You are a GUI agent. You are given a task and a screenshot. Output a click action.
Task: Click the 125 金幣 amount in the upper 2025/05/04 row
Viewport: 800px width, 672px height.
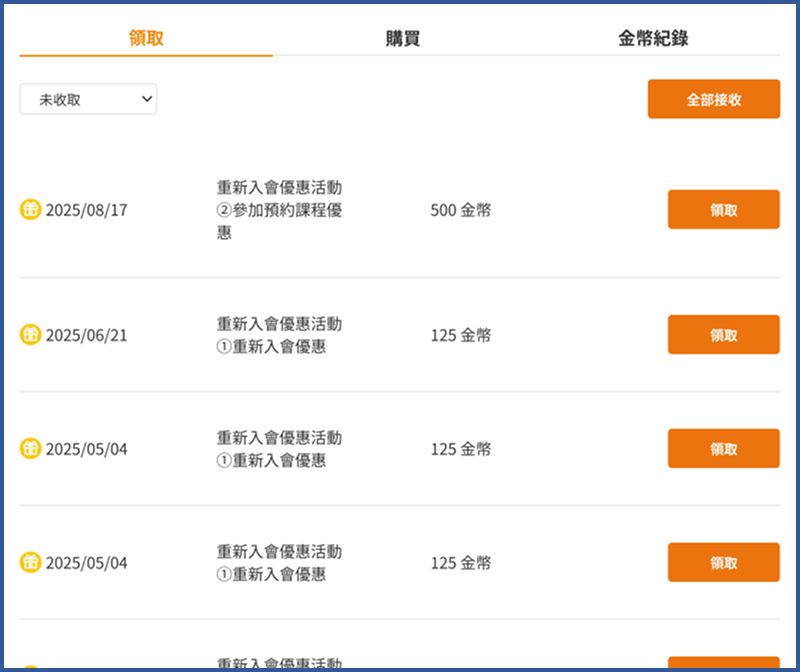[460, 449]
